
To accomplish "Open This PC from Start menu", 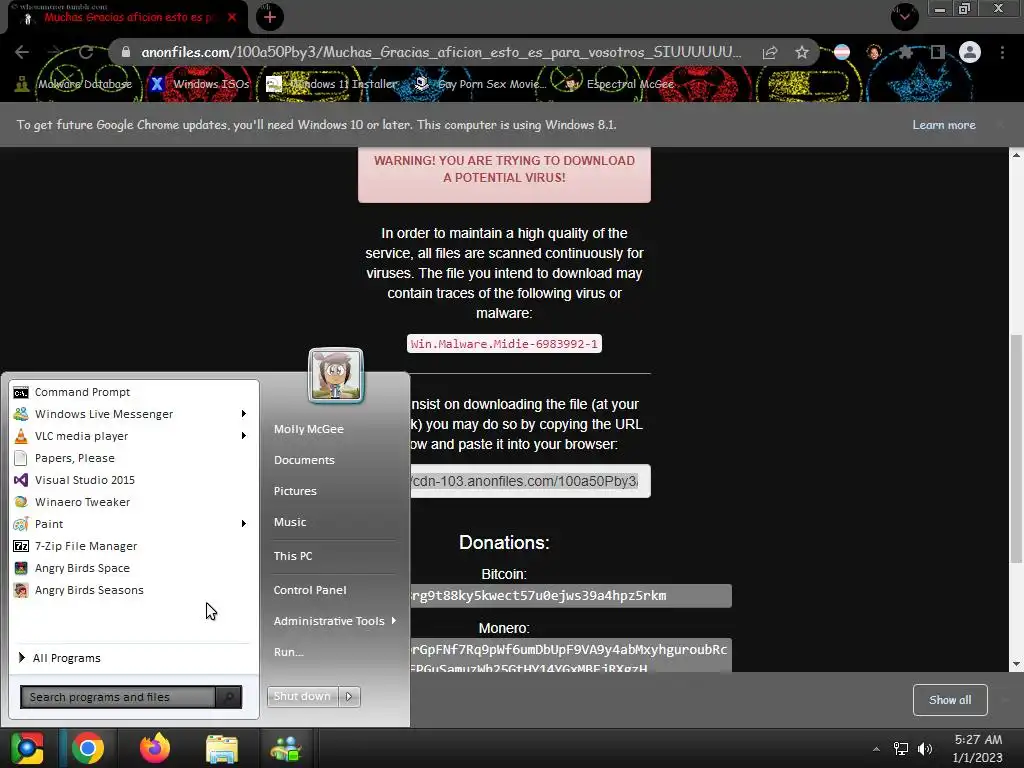I will [x=293, y=556].
